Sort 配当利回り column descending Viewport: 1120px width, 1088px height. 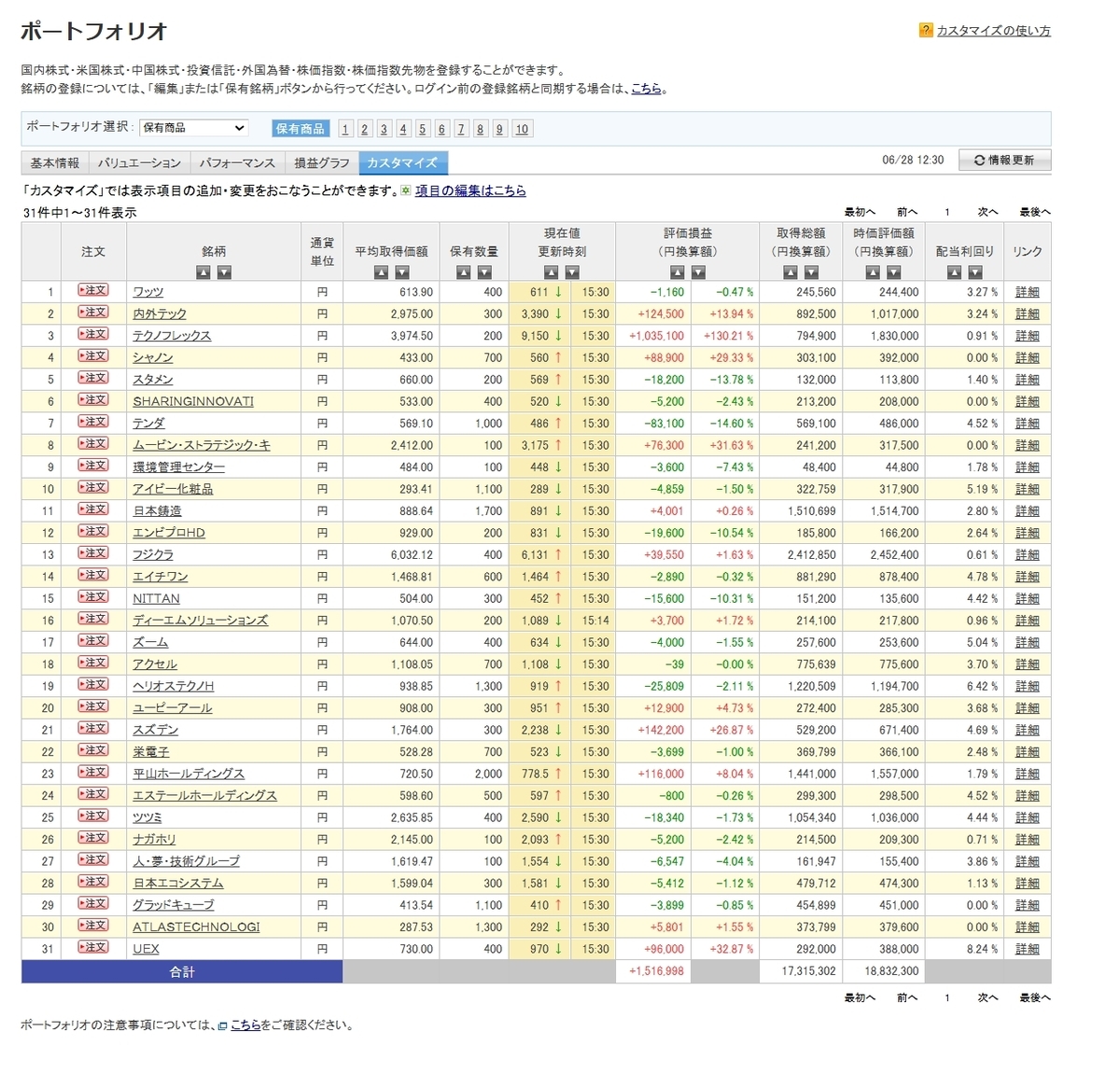(975, 272)
